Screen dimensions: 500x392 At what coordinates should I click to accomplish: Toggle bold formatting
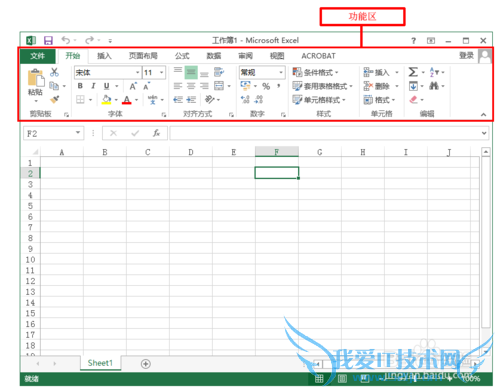tap(80, 86)
